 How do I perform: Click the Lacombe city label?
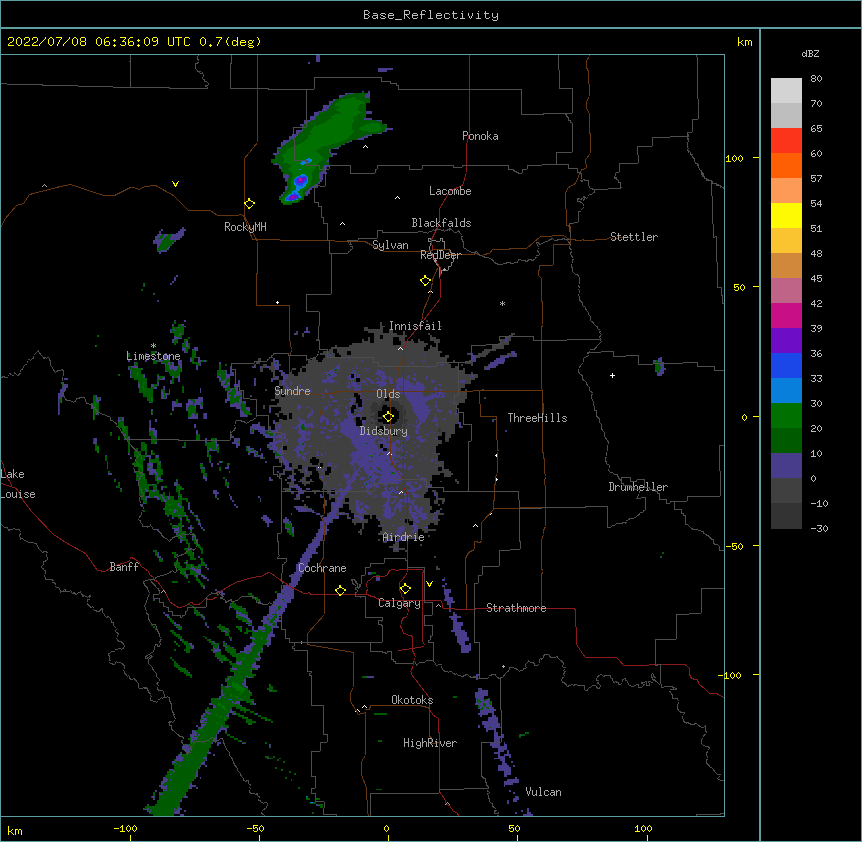[x=450, y=191]
